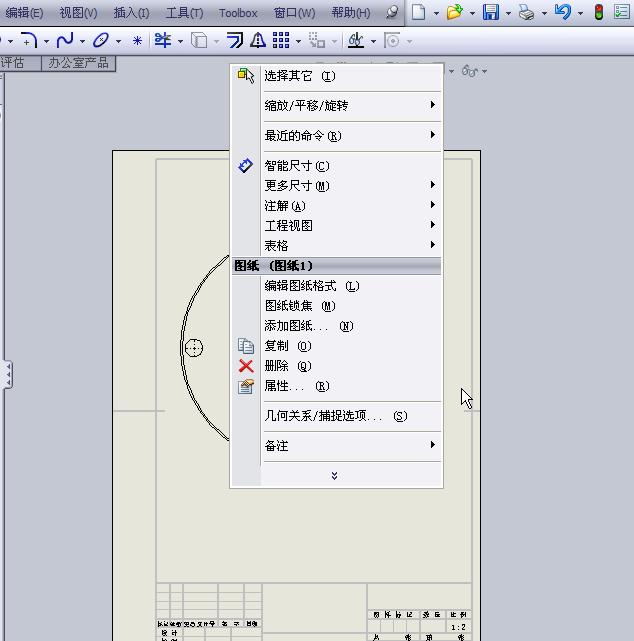Click the red X delete icon

point(246,366)
